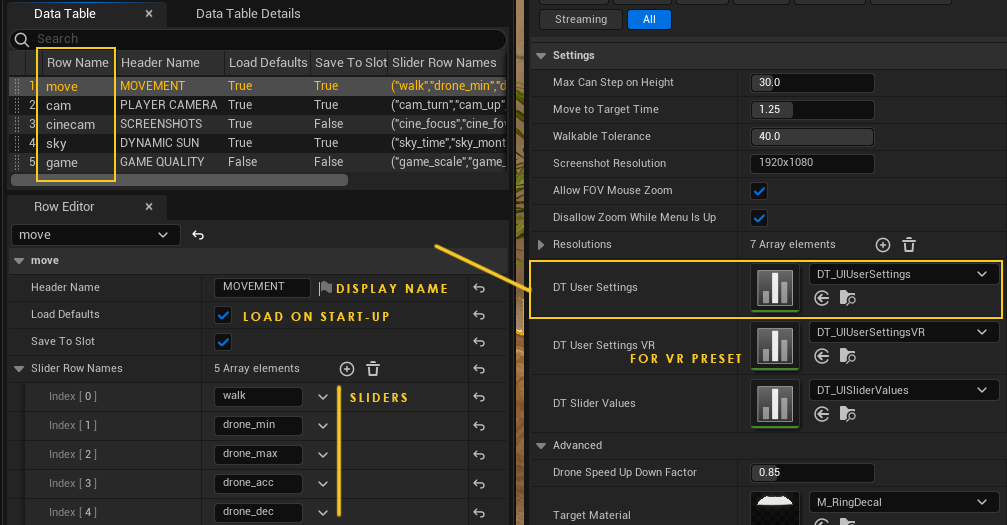Open the drone_acc Index 3 dropdown
Viewport: 1007px width, 525px height.
pos(323,483)
